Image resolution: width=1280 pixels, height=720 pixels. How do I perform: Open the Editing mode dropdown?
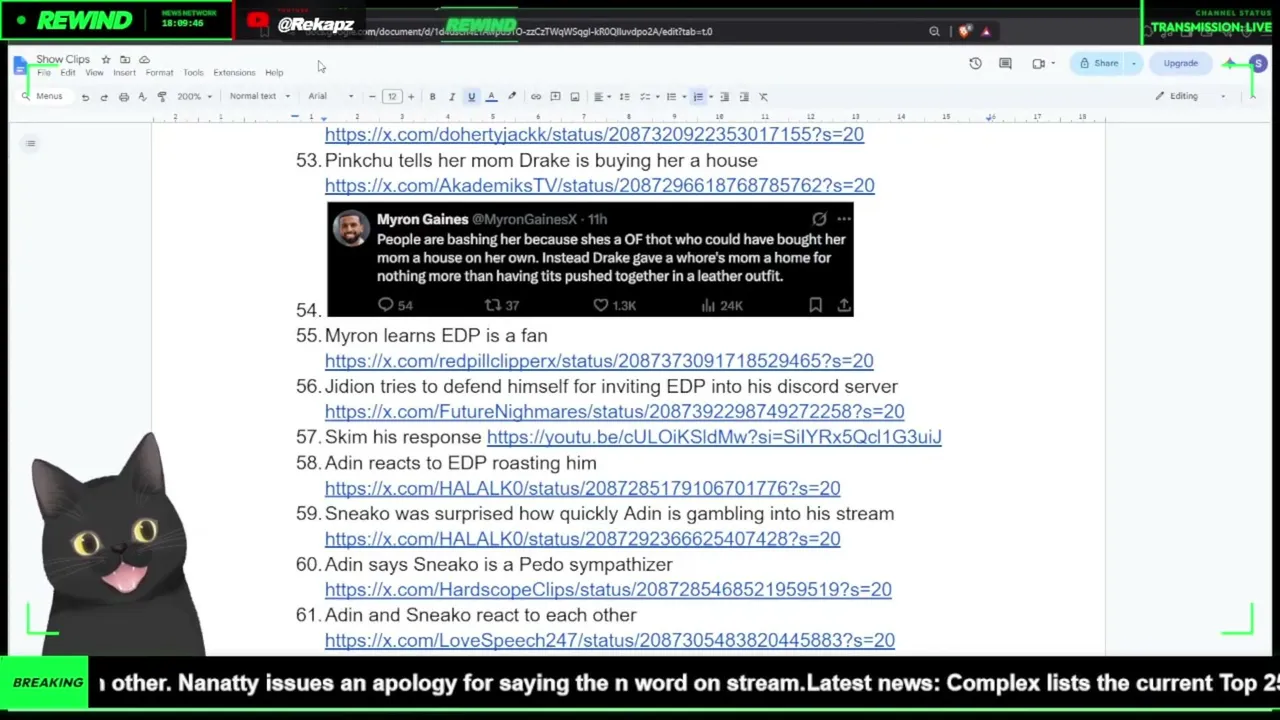[x=1190, y=97]
